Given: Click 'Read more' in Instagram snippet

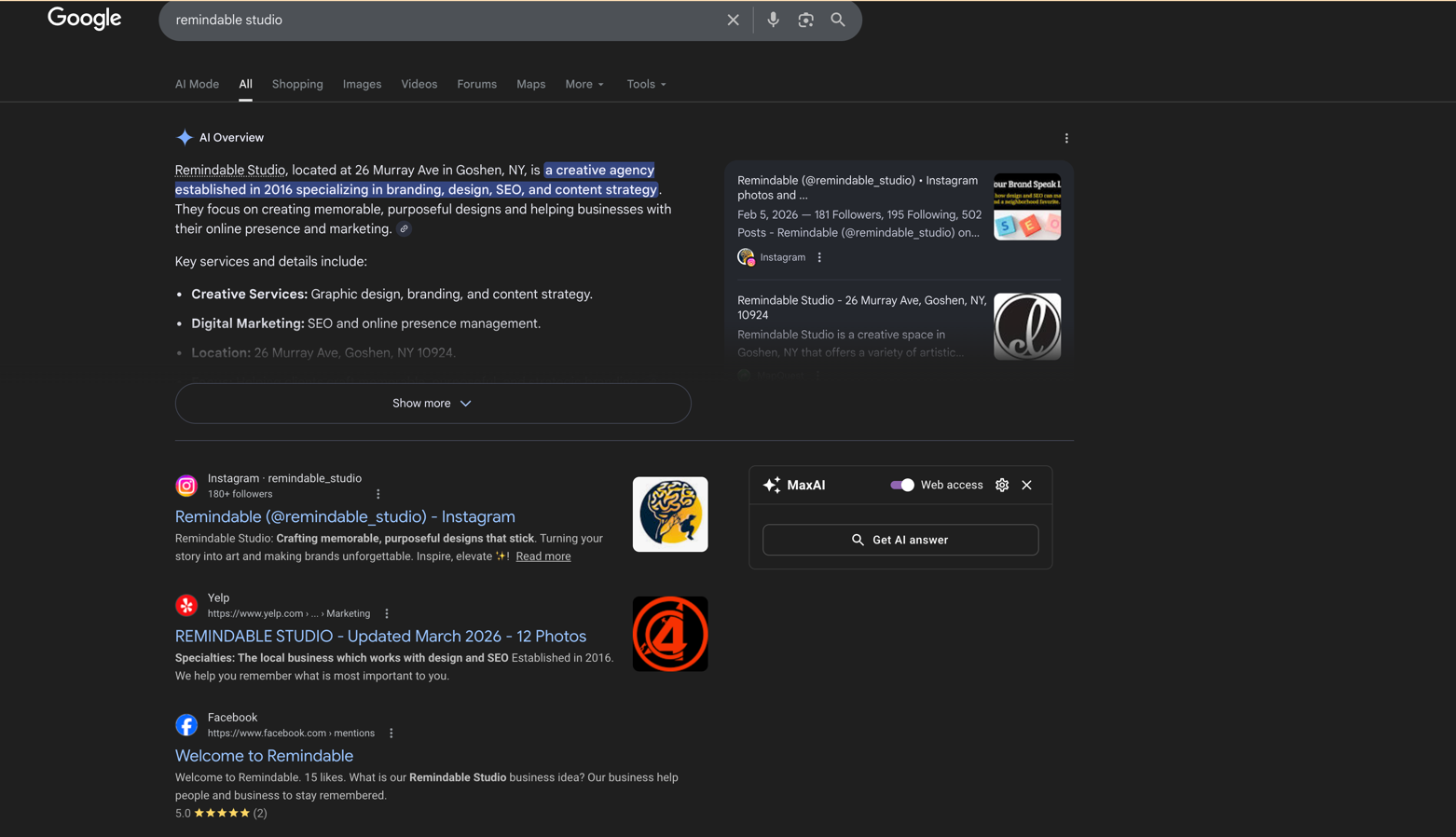Looking at the screenshot, I should pyautogui.click(x=543, y=556).
